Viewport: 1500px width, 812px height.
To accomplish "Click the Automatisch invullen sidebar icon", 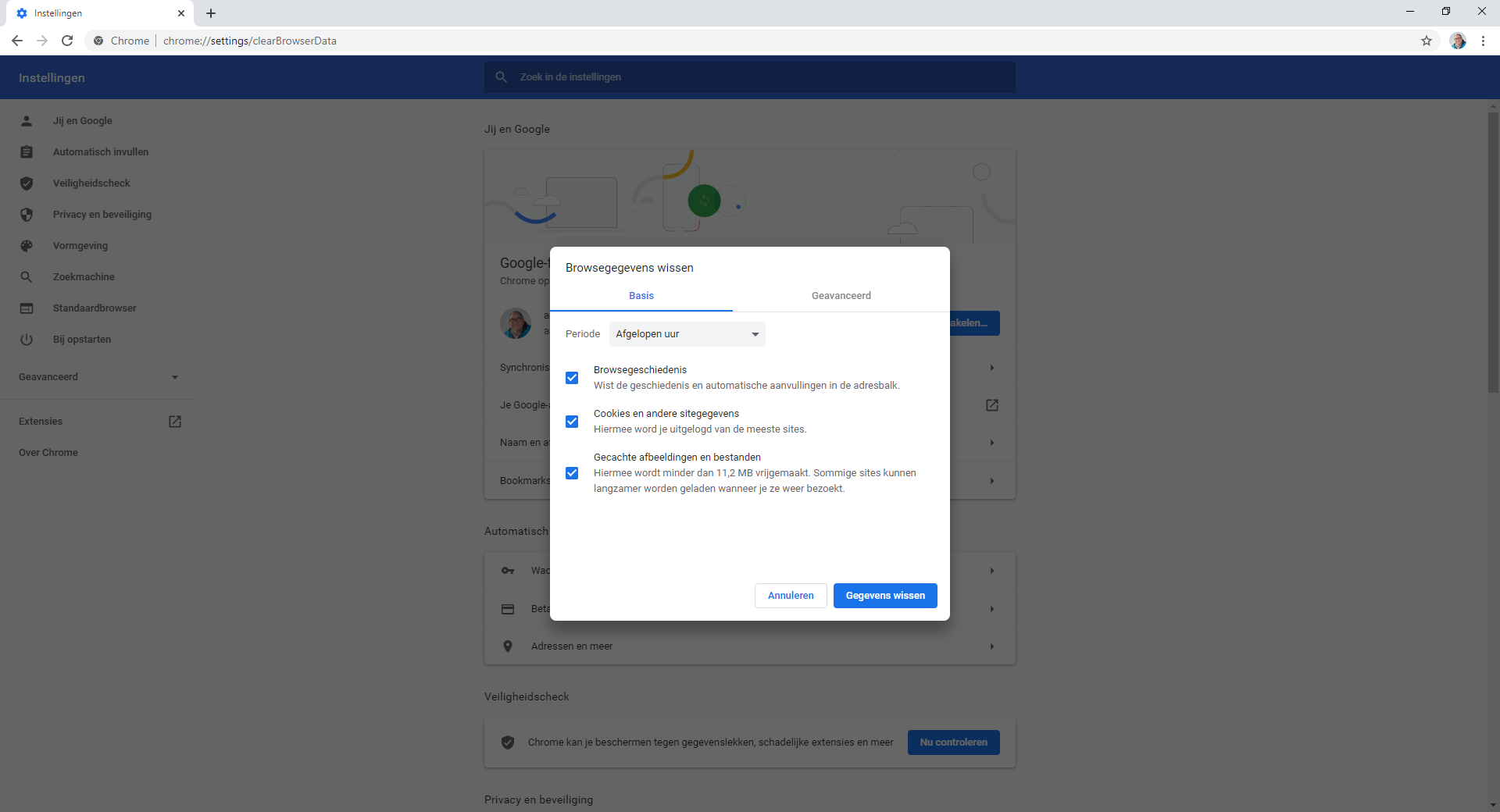I will pos(27,151).
